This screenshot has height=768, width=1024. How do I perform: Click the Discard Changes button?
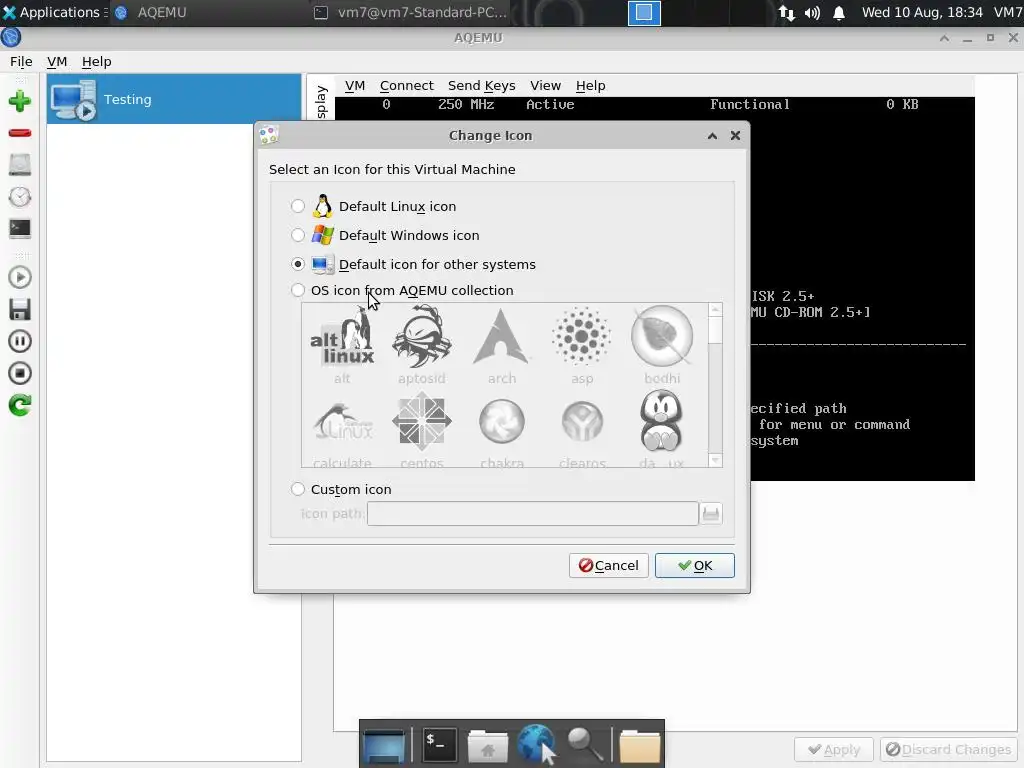click(948, 750)
